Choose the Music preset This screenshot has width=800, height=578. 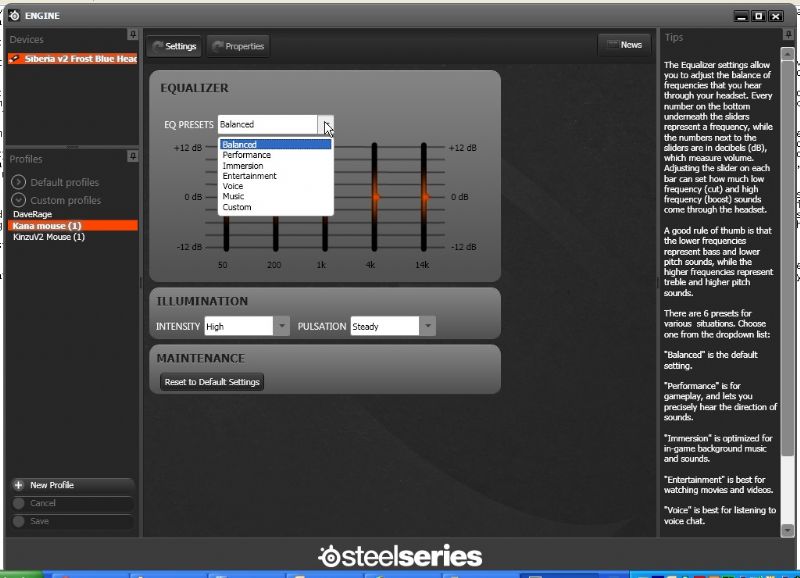(x=276, y=196)
